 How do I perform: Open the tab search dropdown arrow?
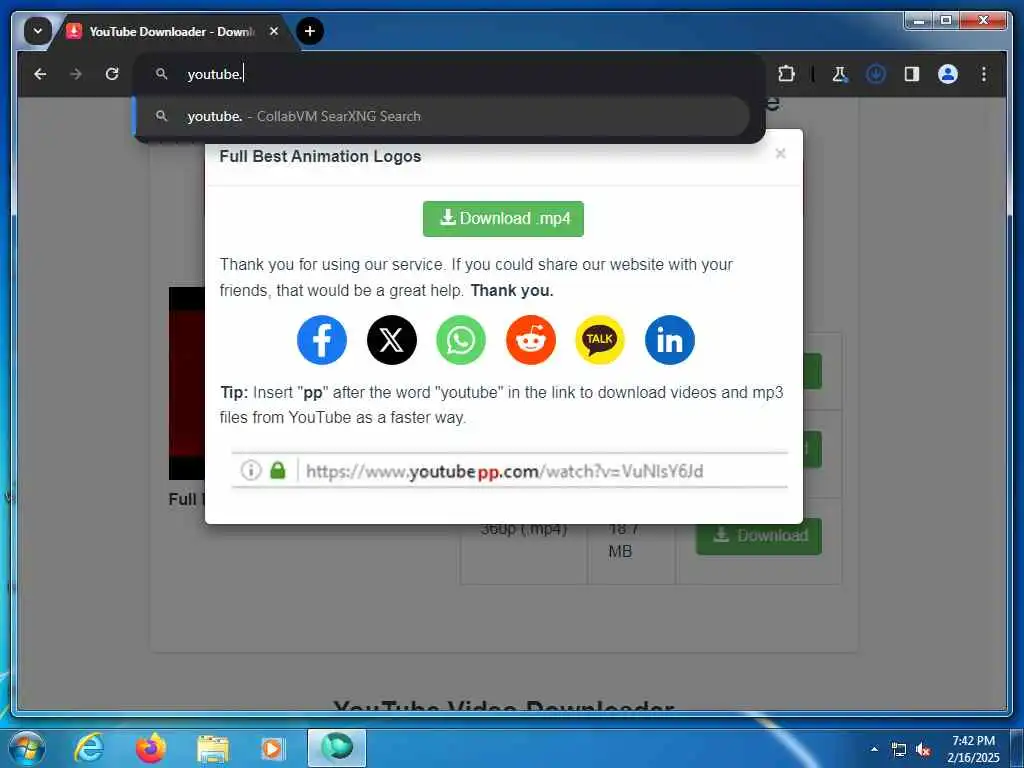click(38, 31)
